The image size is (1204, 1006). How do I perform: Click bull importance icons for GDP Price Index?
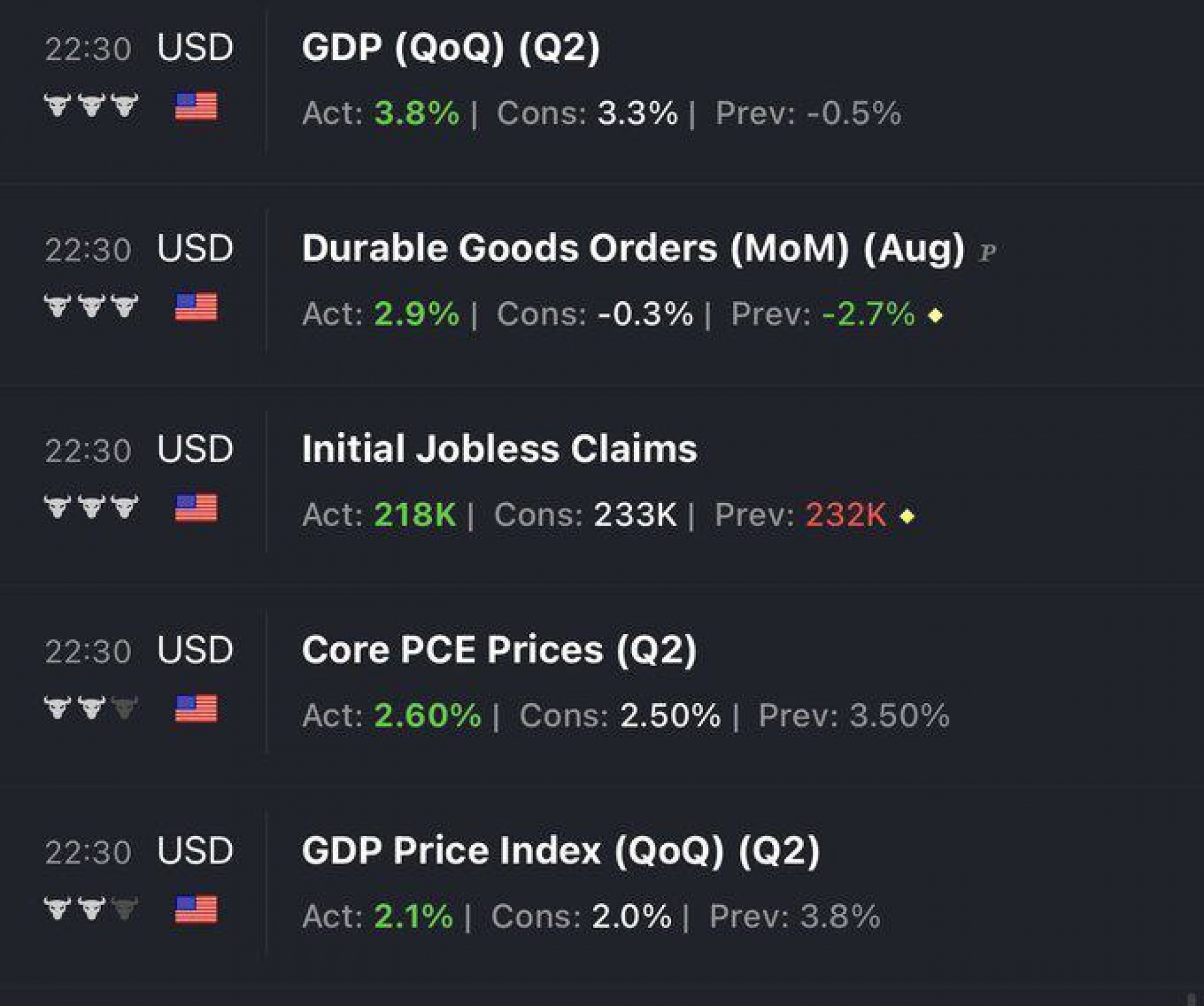pos(91,908)
